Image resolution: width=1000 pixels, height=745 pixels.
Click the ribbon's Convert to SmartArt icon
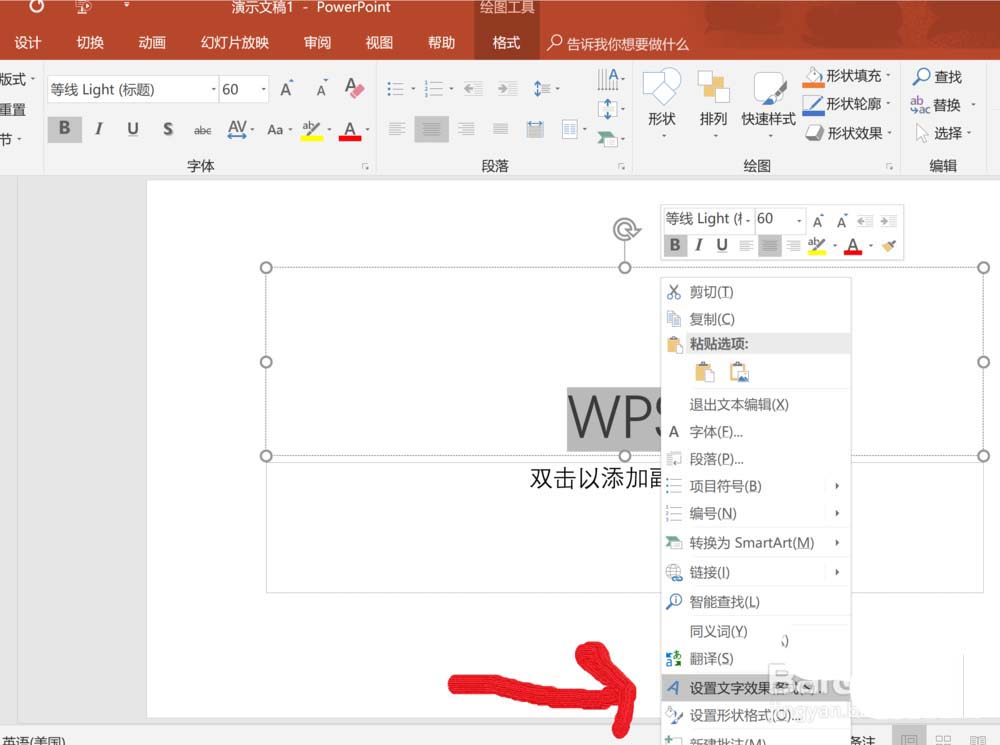tap(607, 138)
